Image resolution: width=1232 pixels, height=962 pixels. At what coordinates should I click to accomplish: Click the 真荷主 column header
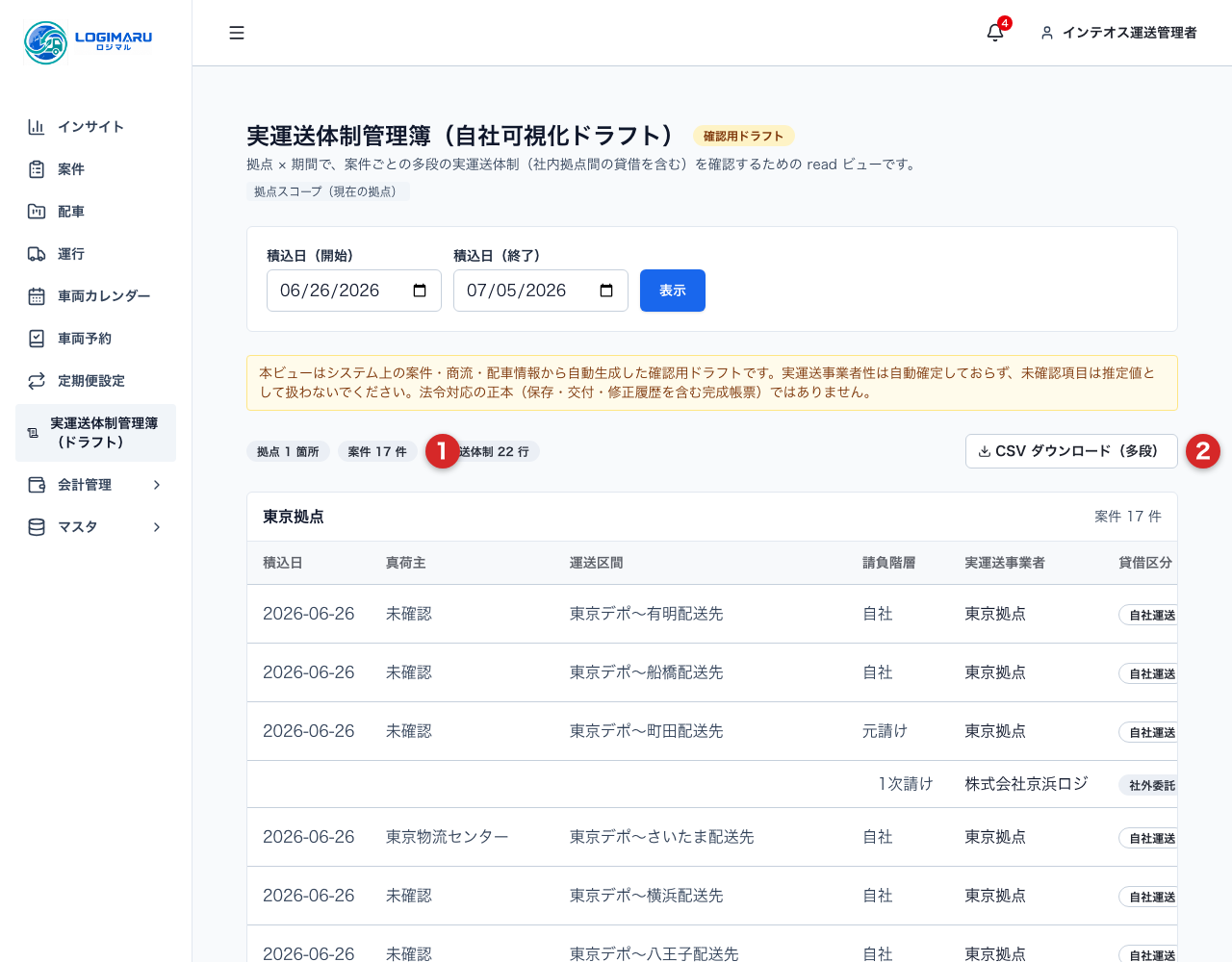(x=406, y=563)
